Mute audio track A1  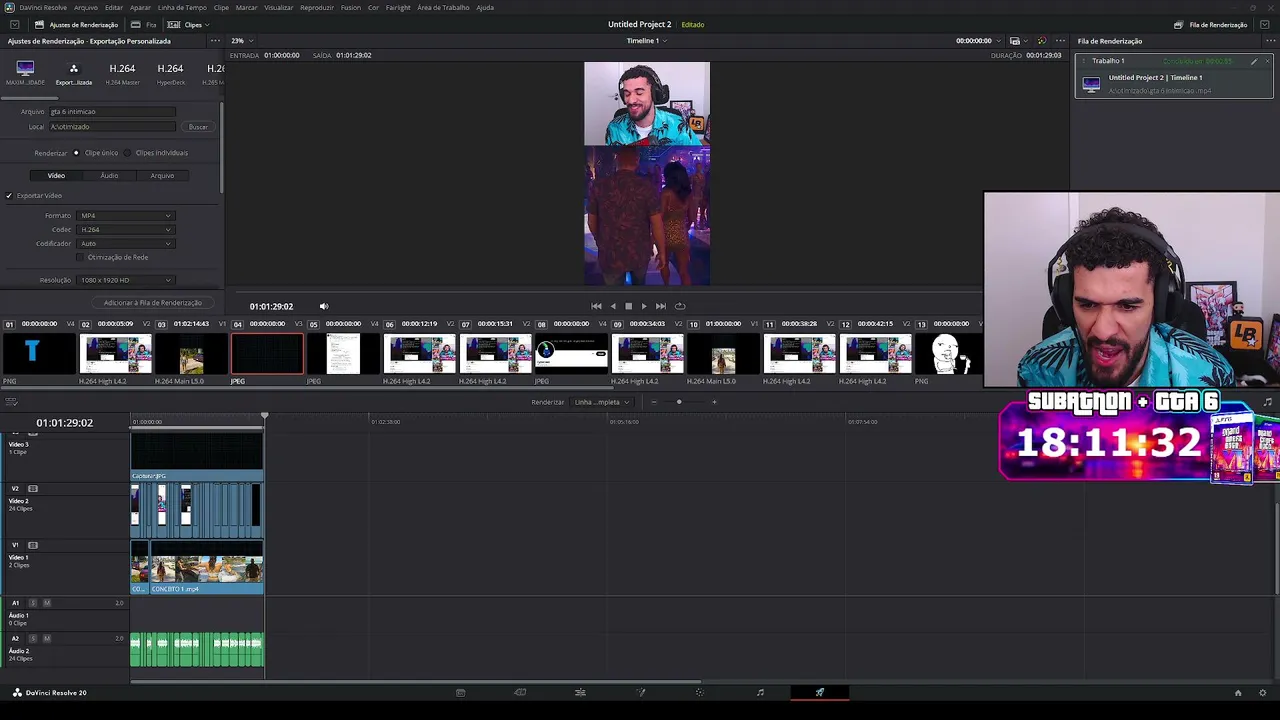point(46,603)
